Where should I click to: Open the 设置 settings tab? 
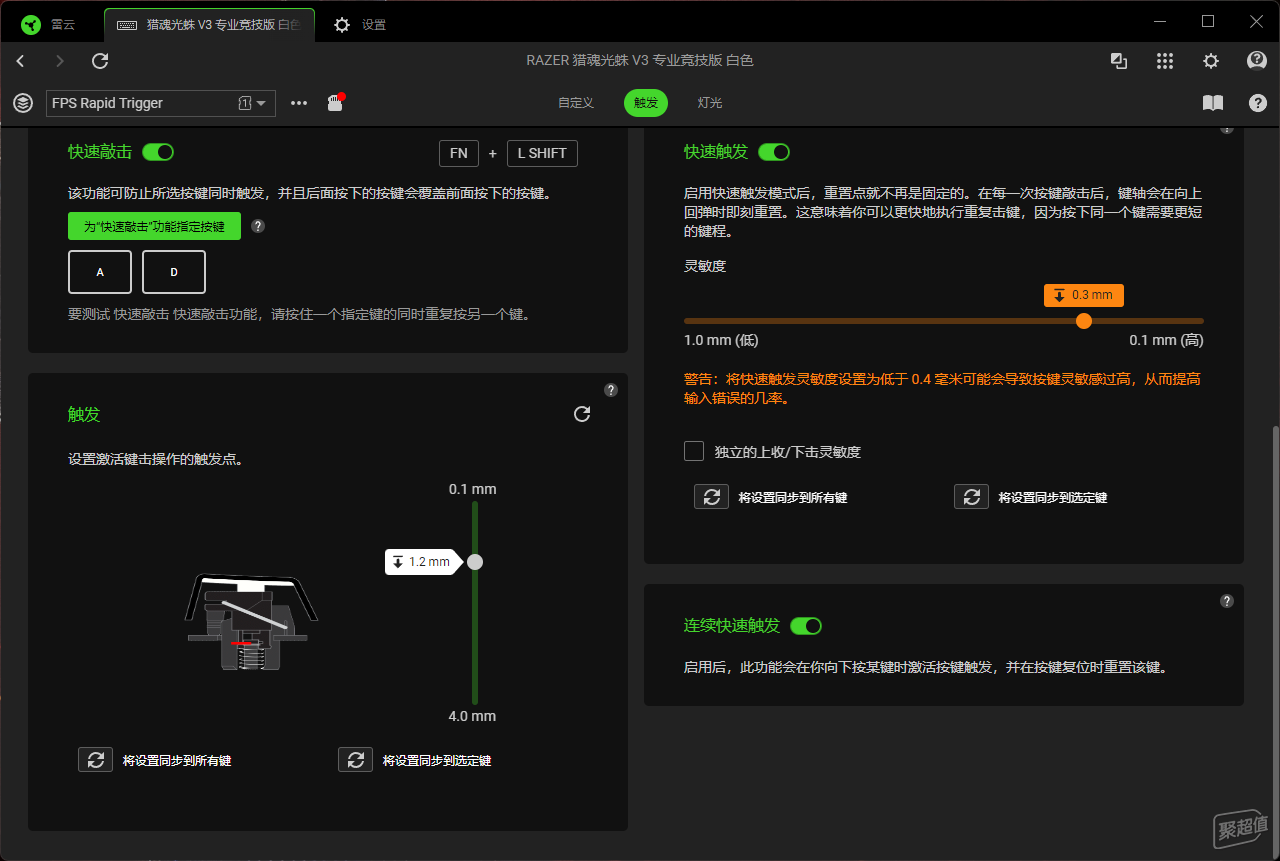click(x=360, y=24)
